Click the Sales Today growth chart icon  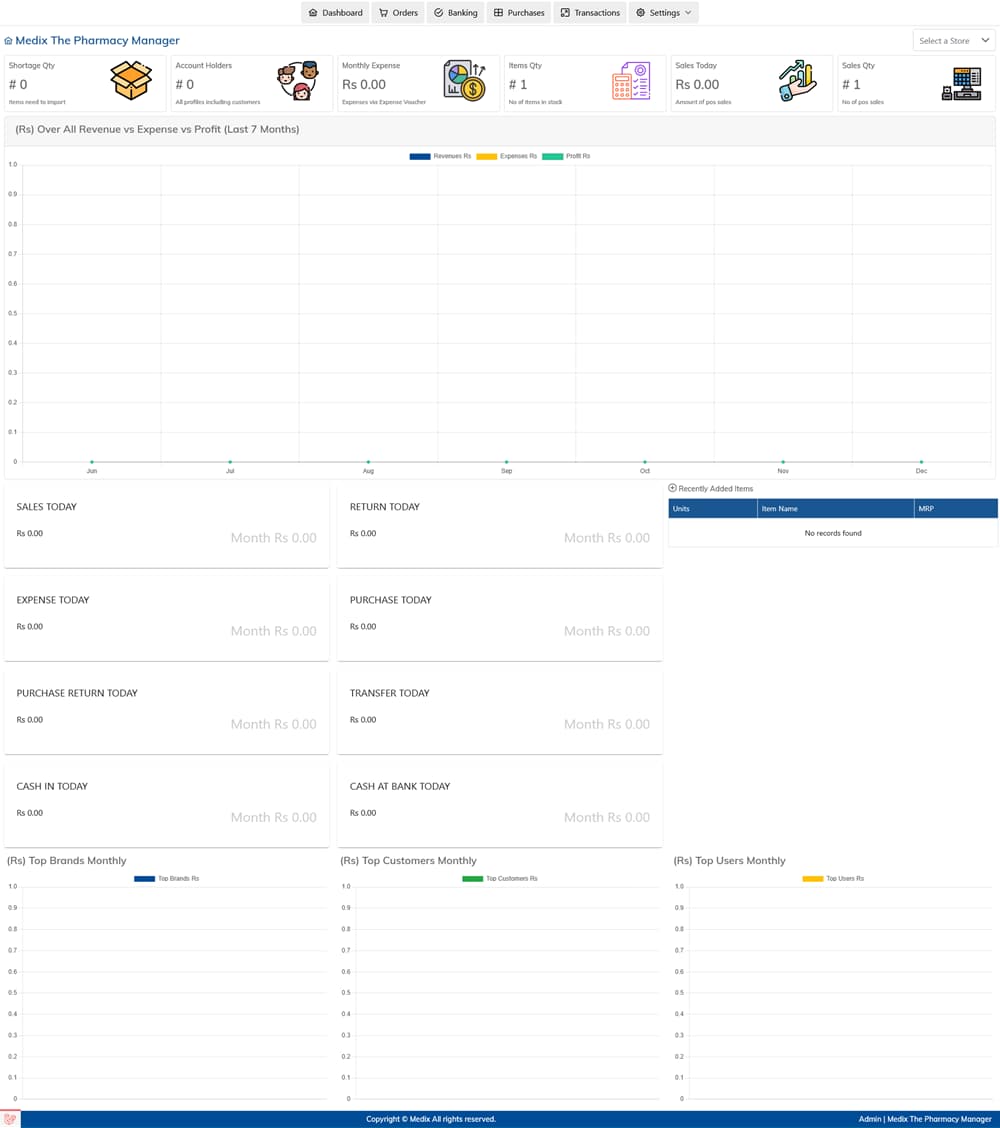tap(797, 81)
